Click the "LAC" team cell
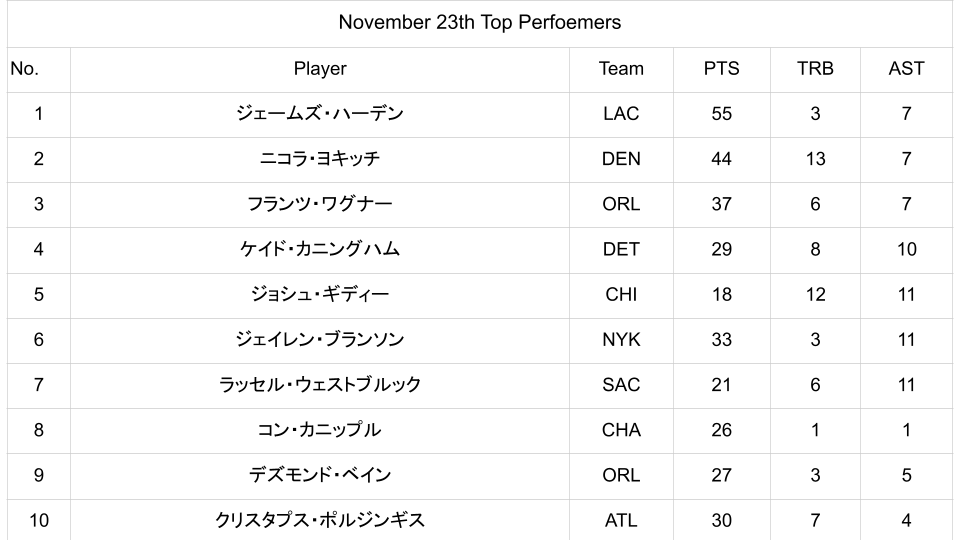This screenshot has height=540, width=960. [621, 114]
